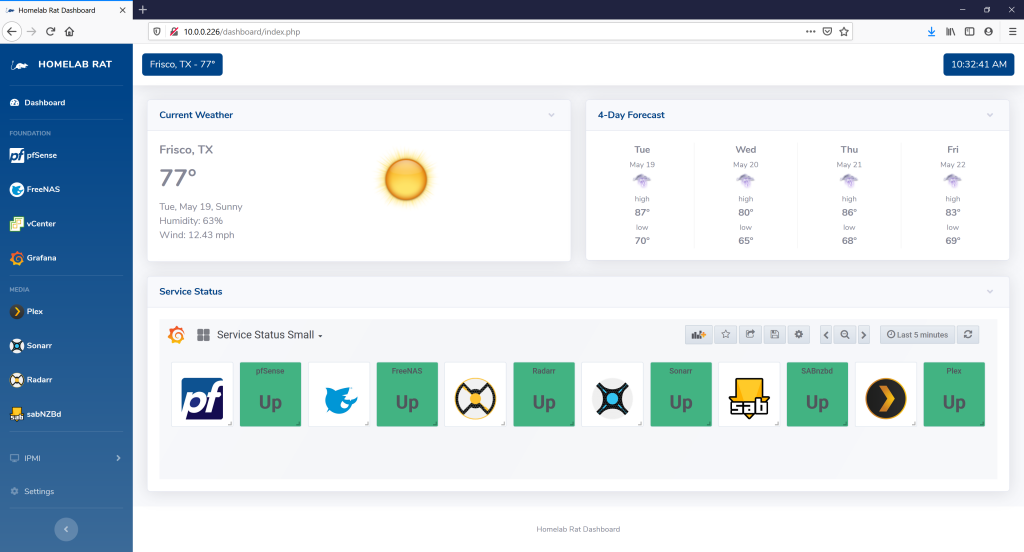1024x552 pixels.
Task: Star the Grafana dashboard
Action: click(726, 334)
